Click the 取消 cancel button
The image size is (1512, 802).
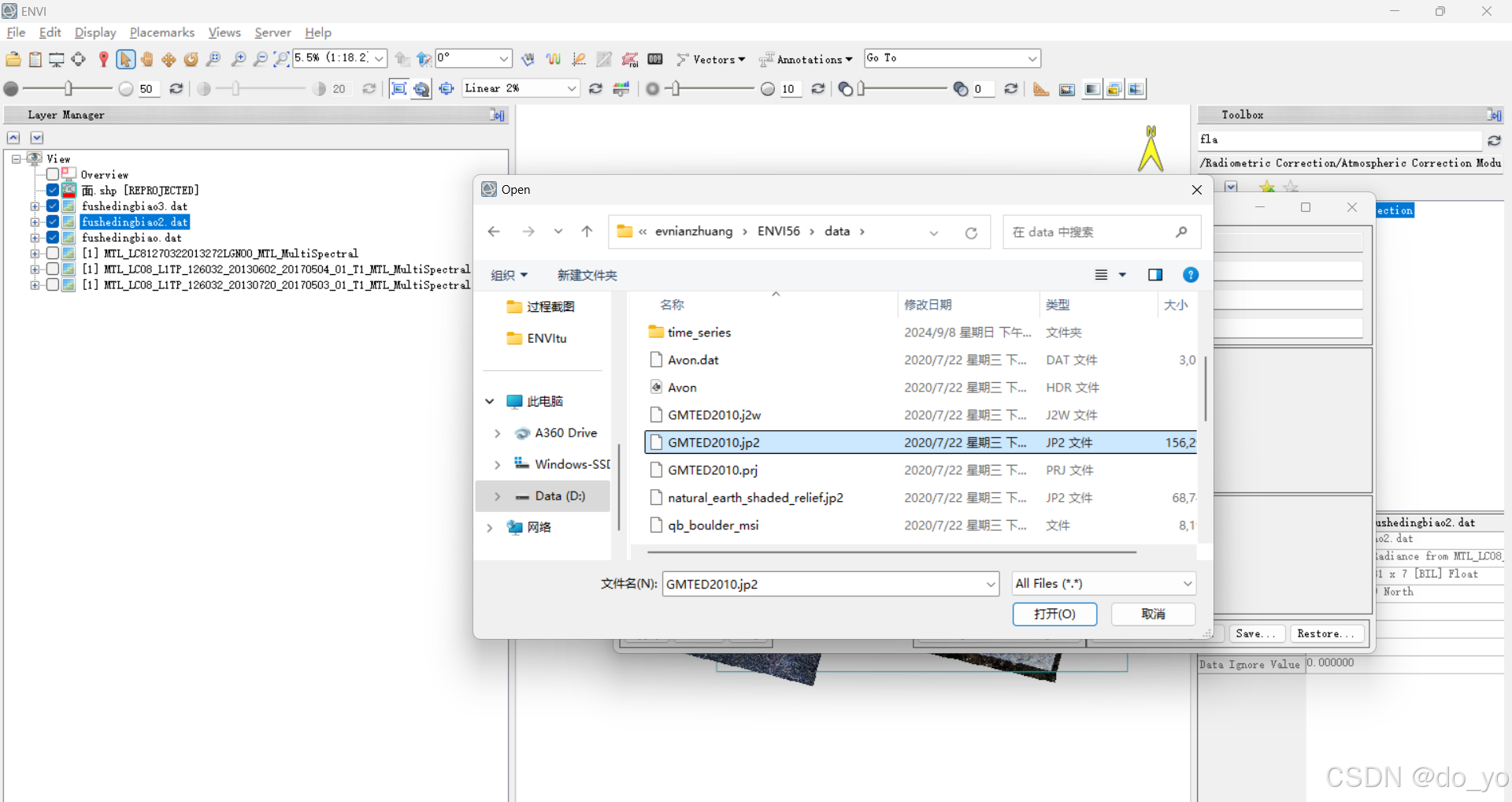(1153, 614)
